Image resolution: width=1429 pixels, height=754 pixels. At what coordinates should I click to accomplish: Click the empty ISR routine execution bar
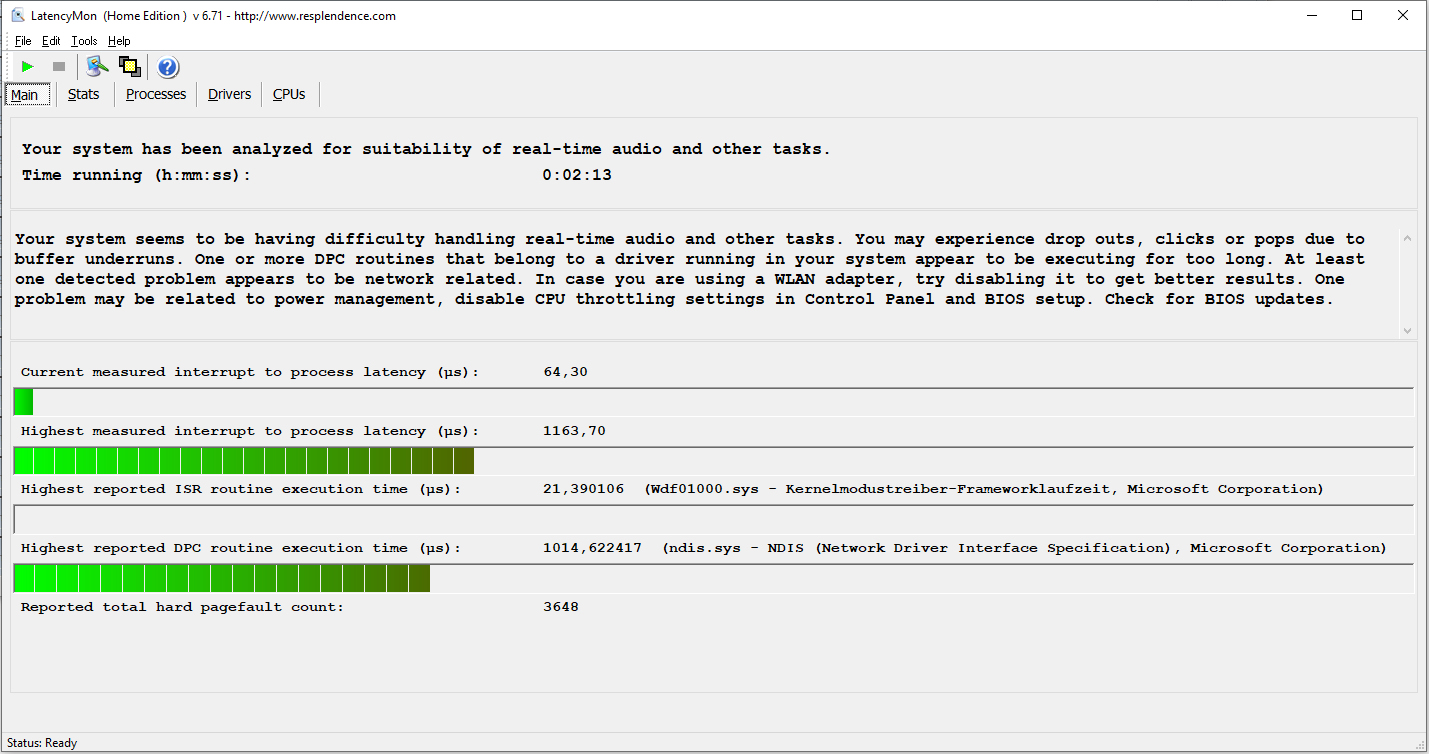click(x=714, y=520)
